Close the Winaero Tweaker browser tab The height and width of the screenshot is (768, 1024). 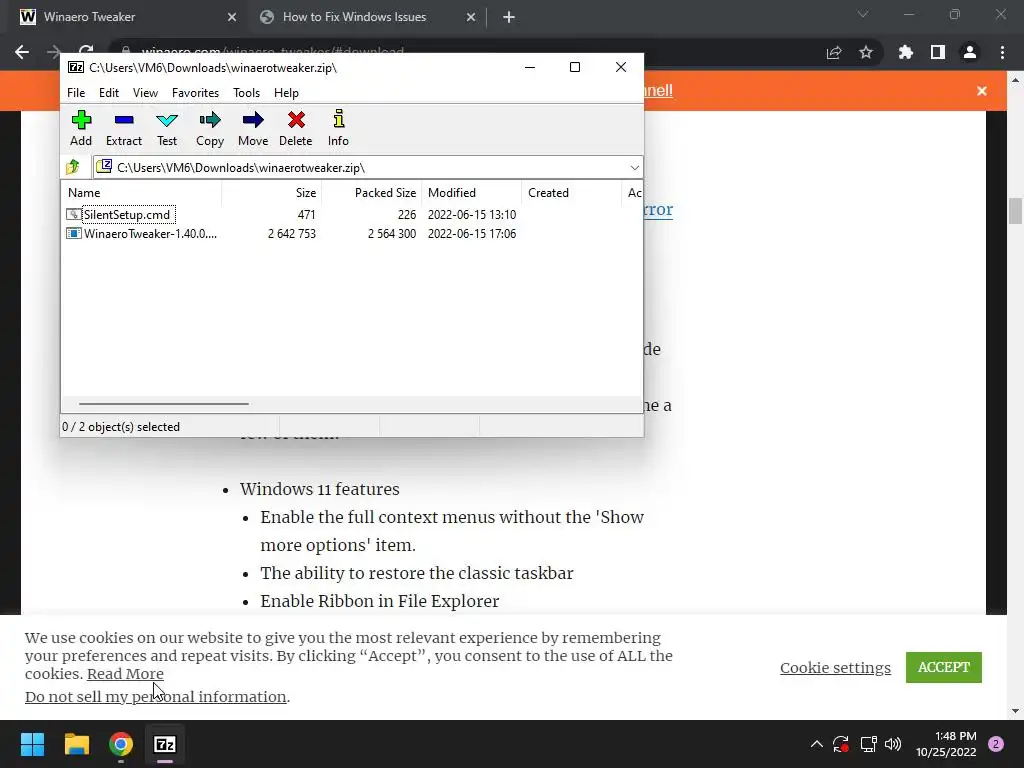tap(232, 17)
